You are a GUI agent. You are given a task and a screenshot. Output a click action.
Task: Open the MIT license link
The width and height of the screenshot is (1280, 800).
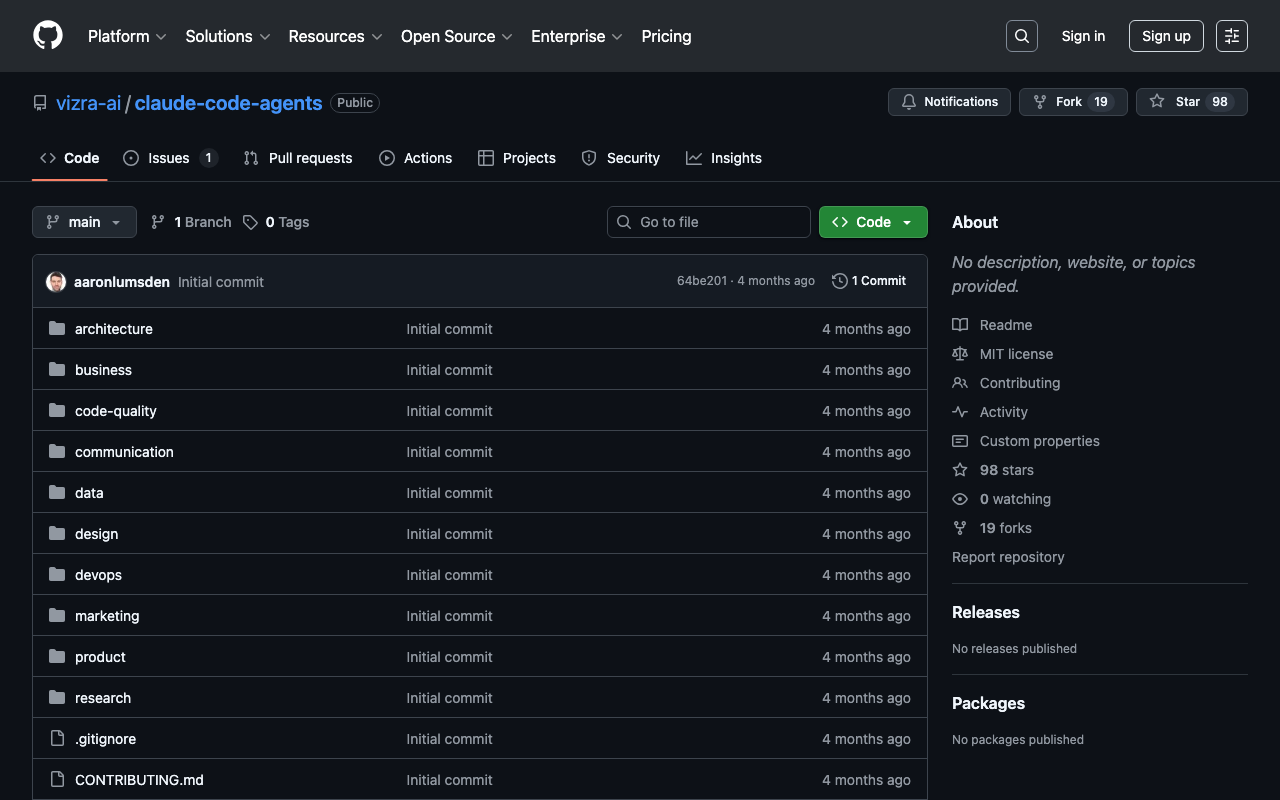(1016, 354)
